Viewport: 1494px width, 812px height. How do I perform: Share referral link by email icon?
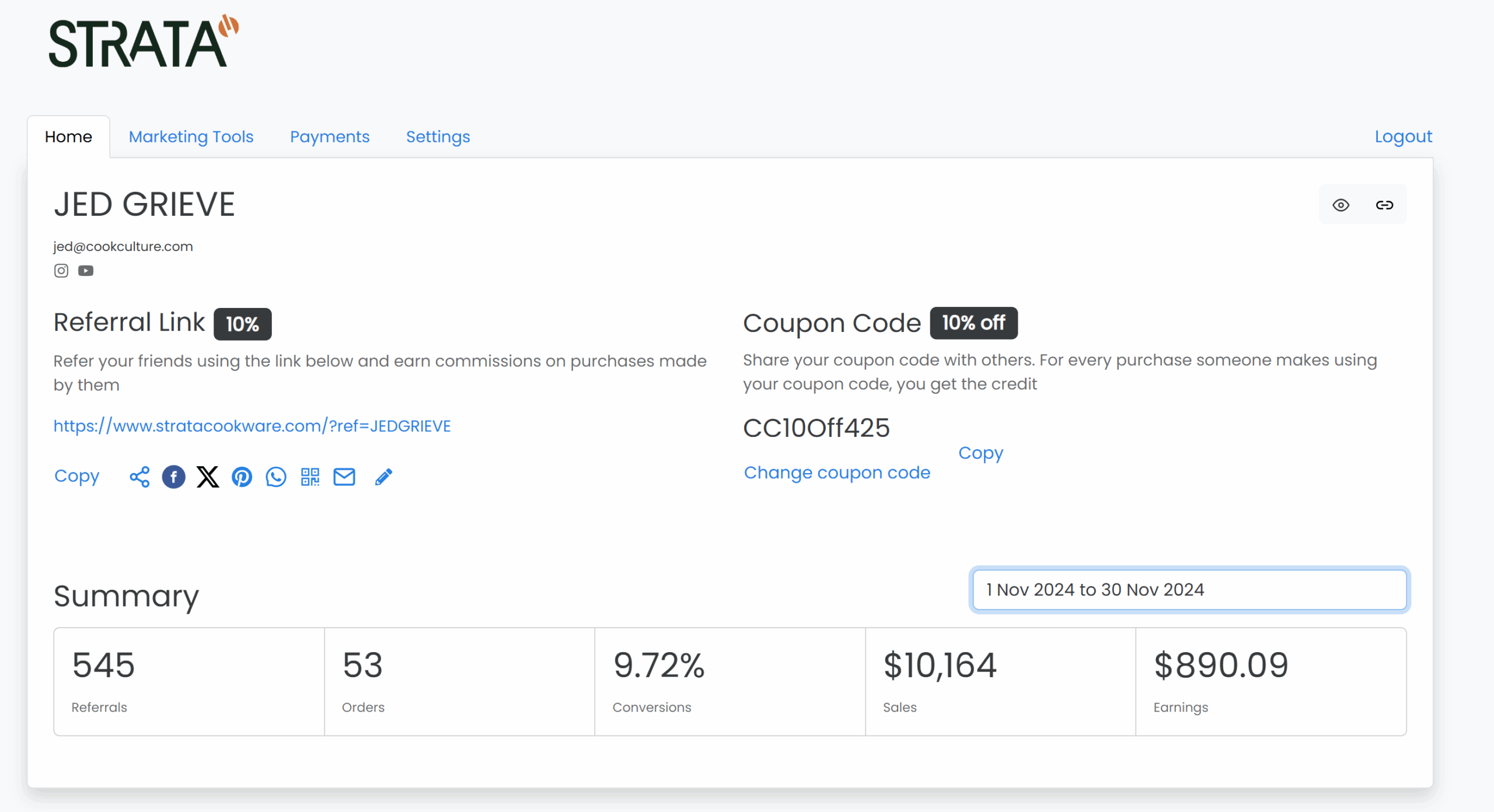point(344,477)
